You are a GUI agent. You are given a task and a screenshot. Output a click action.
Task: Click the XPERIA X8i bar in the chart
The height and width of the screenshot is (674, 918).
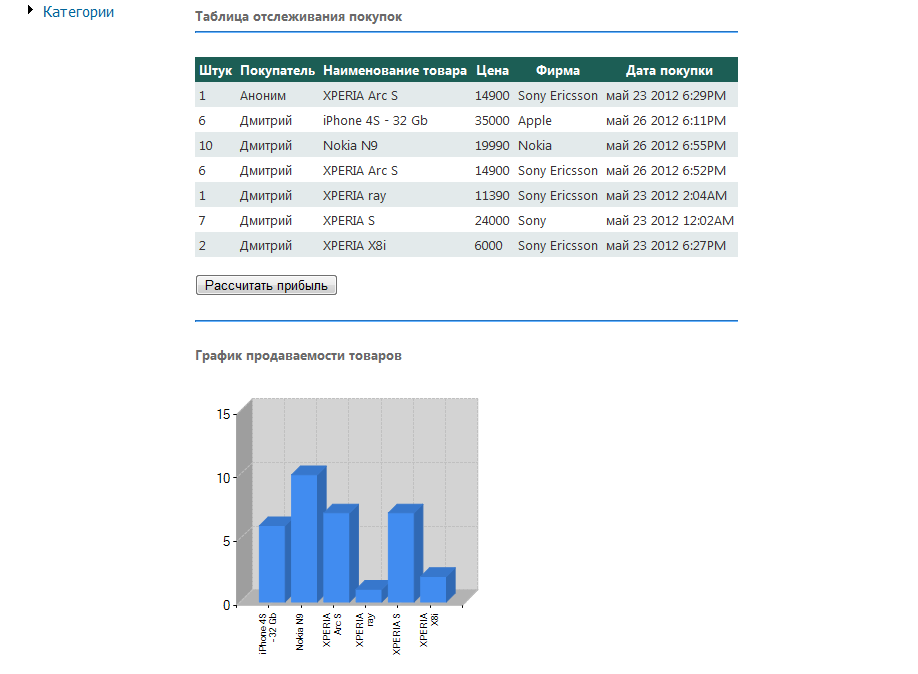(x=433, y=589)
